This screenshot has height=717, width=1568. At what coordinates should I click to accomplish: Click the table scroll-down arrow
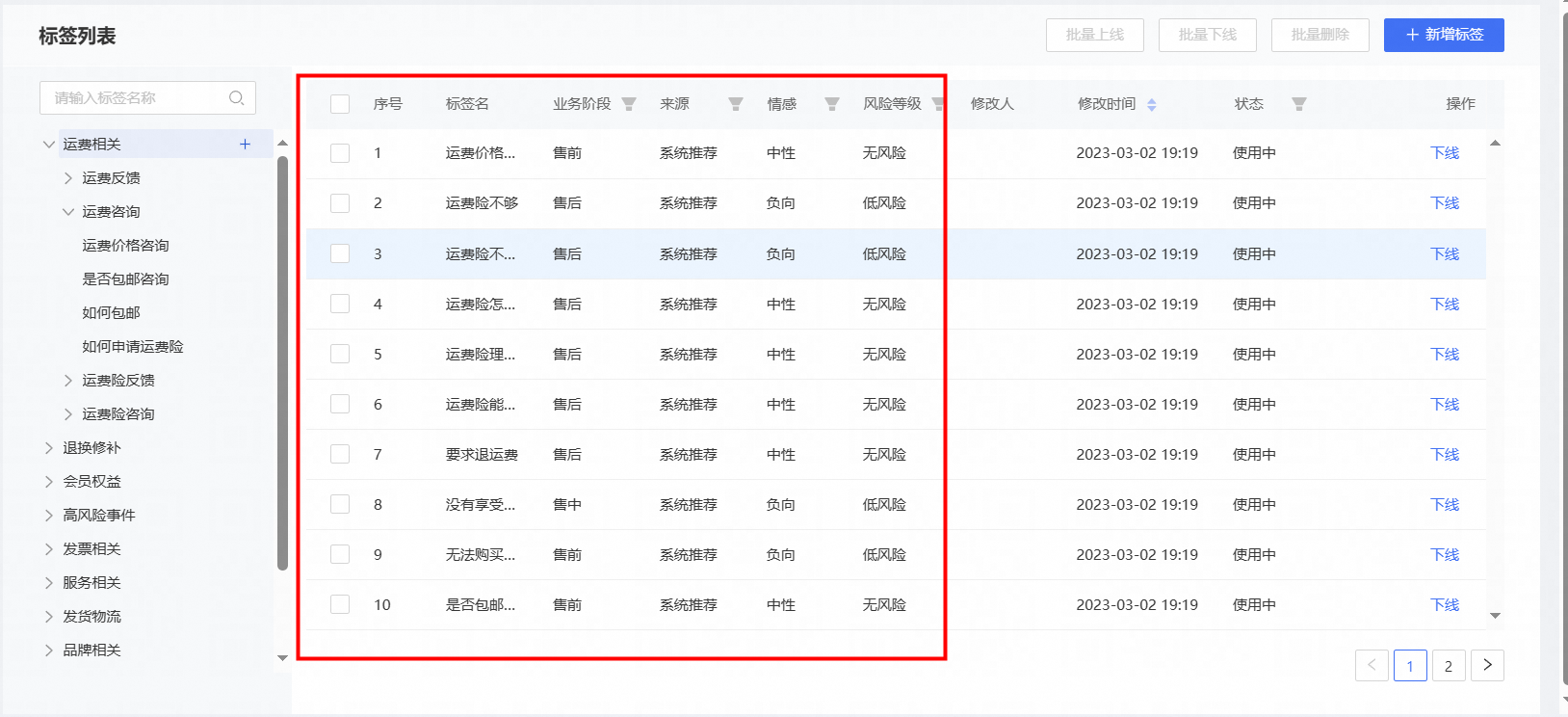(1495, 615)
